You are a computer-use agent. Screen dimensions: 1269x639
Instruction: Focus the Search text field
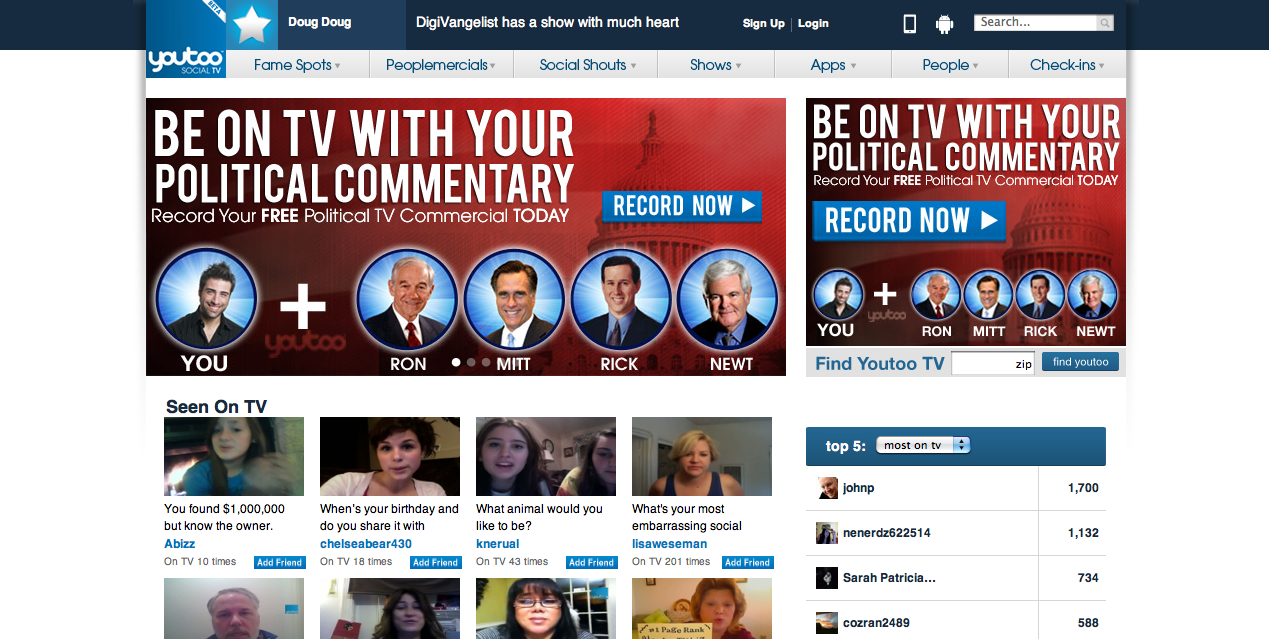point(1037,23)
